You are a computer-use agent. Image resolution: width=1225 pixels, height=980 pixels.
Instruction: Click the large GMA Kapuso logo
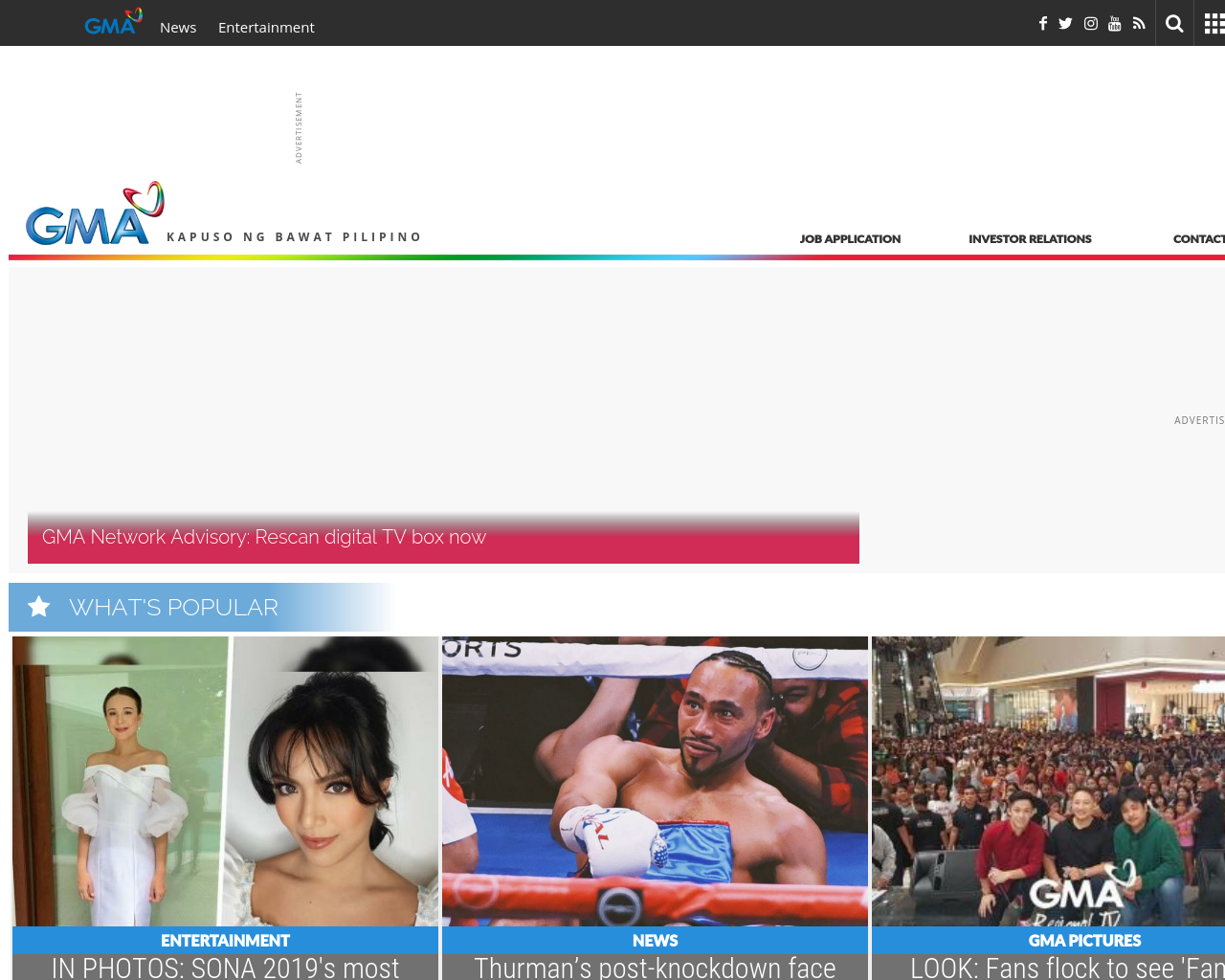[95, 211]
